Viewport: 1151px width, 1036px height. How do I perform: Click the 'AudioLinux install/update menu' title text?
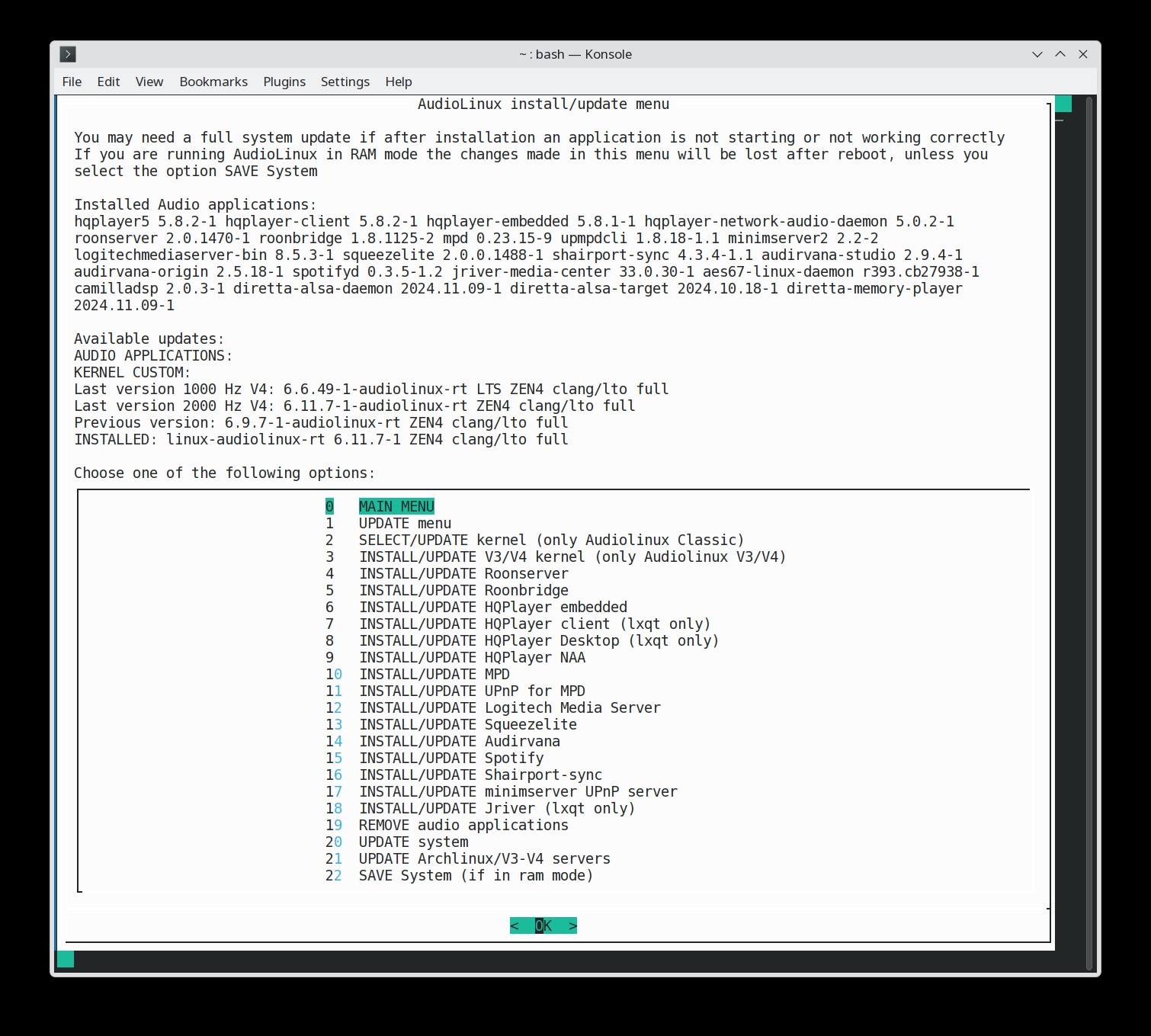pyautogui.click(x=543, y=104)
